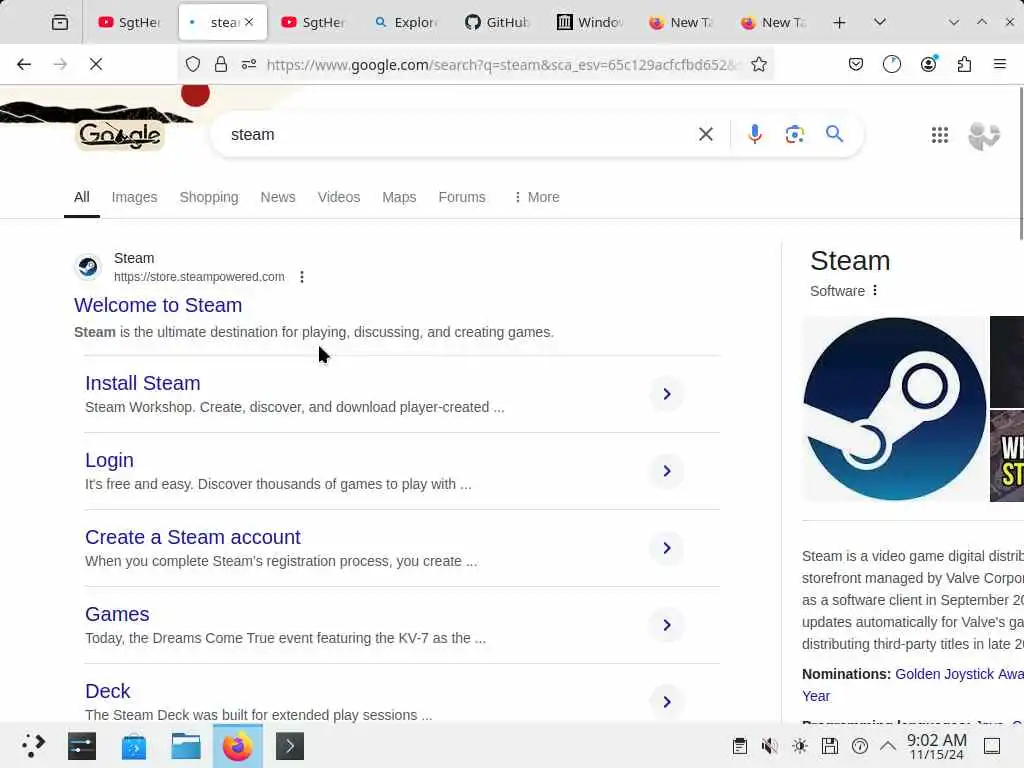This screenshot has height=768, width=1024.
Task: Show desktop button in taskbar
Action: (x=991, y=746)
